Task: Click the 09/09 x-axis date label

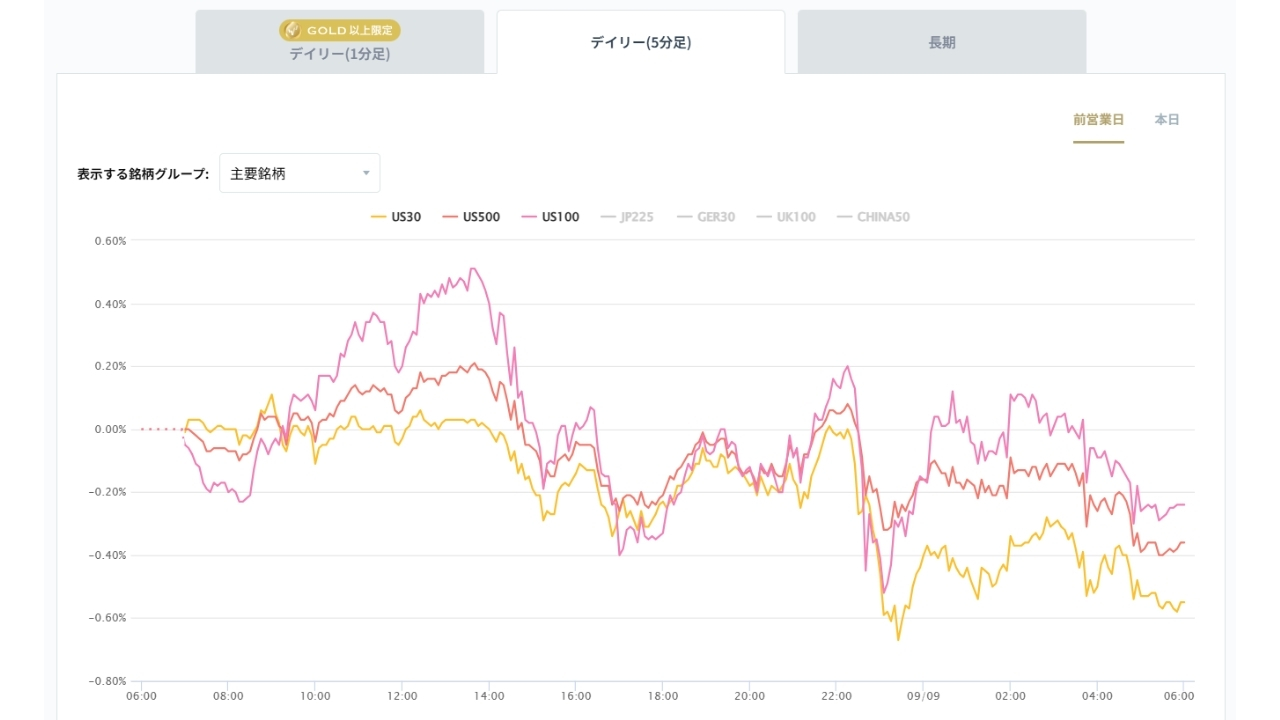Action: 923,696
